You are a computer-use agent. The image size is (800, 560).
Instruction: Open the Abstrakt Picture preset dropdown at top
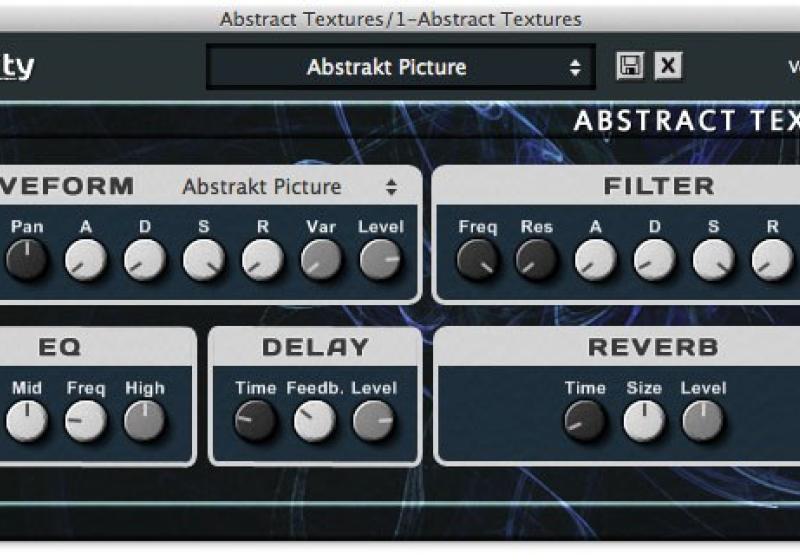[400, 68]
